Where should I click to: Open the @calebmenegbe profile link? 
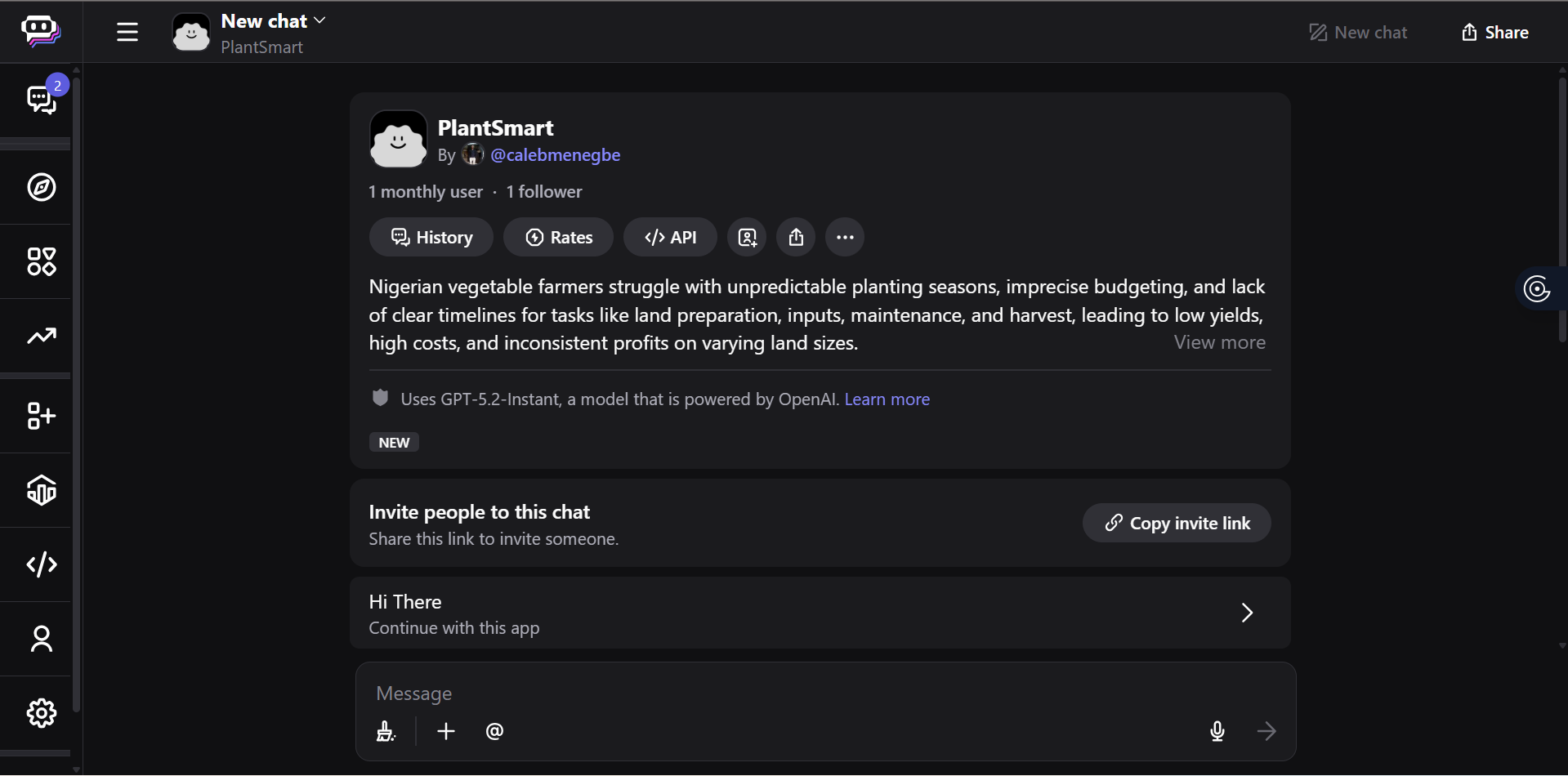pyautogui.click(x=555, y=154)
